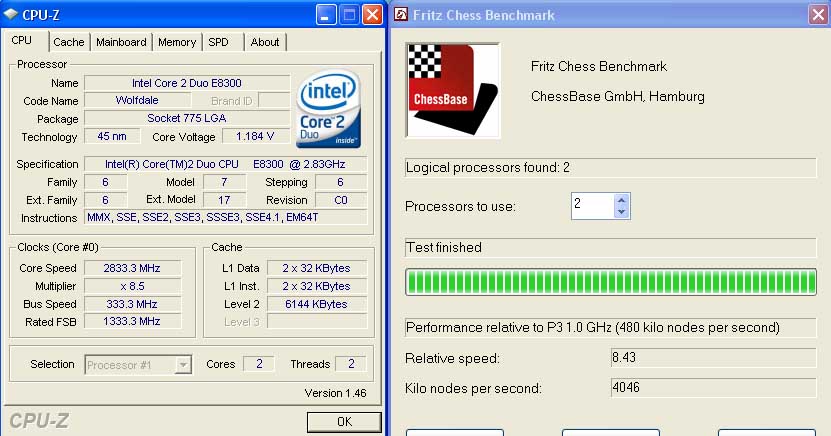The image size is (831, 436).
Task: Click the Intel Core 2 Duo logo
Action: point(329,109)
